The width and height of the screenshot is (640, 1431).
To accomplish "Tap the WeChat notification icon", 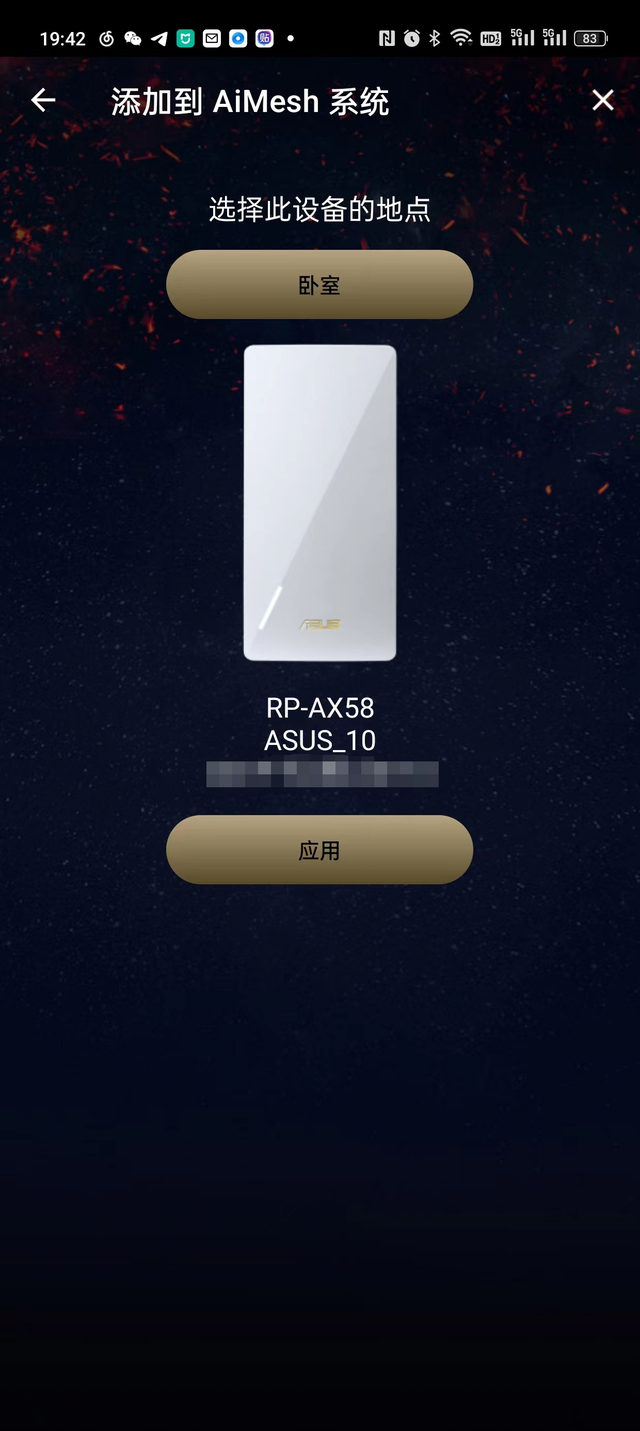I will (133, 39).
